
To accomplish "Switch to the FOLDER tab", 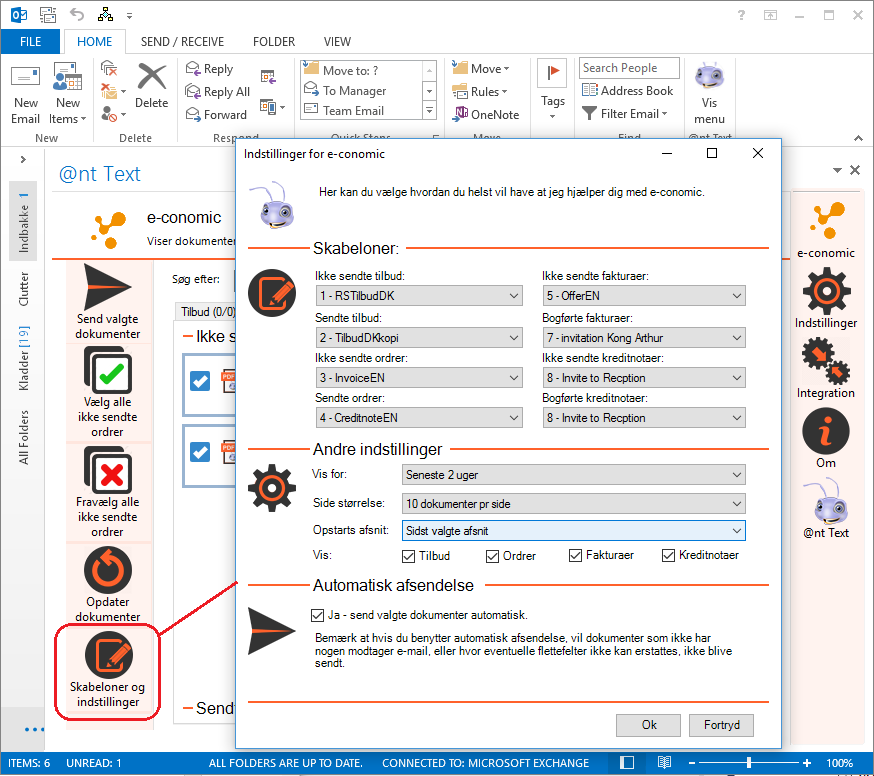I will [x=274, y=41].
